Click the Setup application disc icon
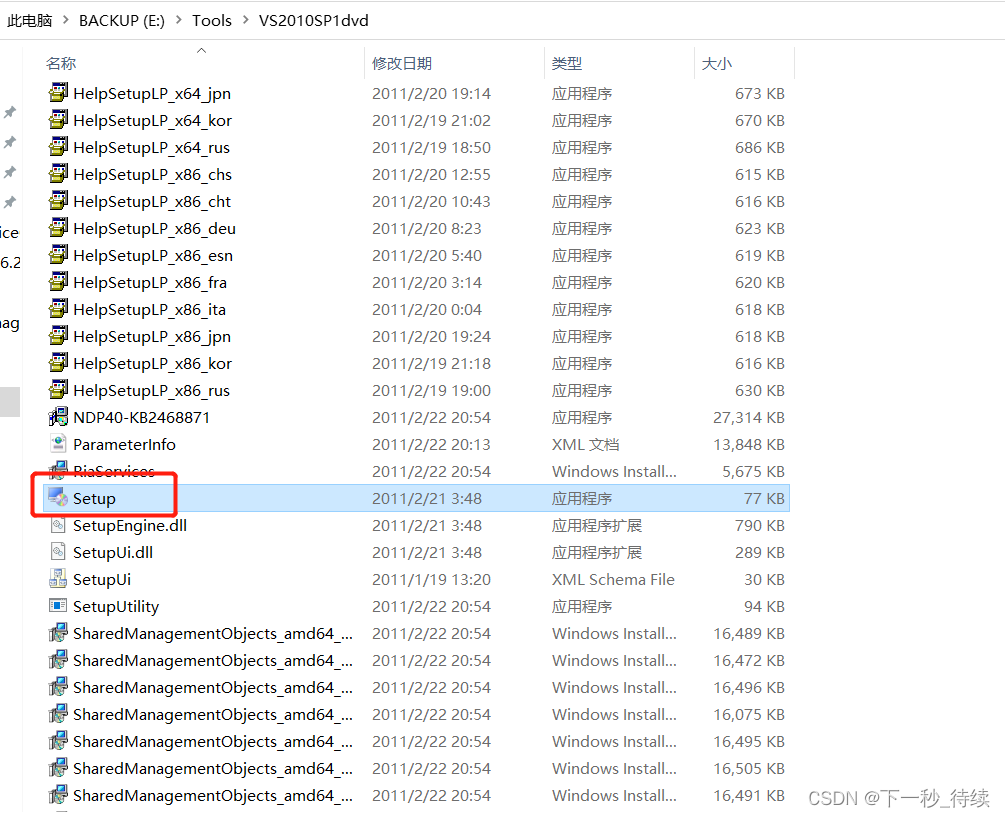The height and width of the screenshot is (817, 1005). click(58, 497)
